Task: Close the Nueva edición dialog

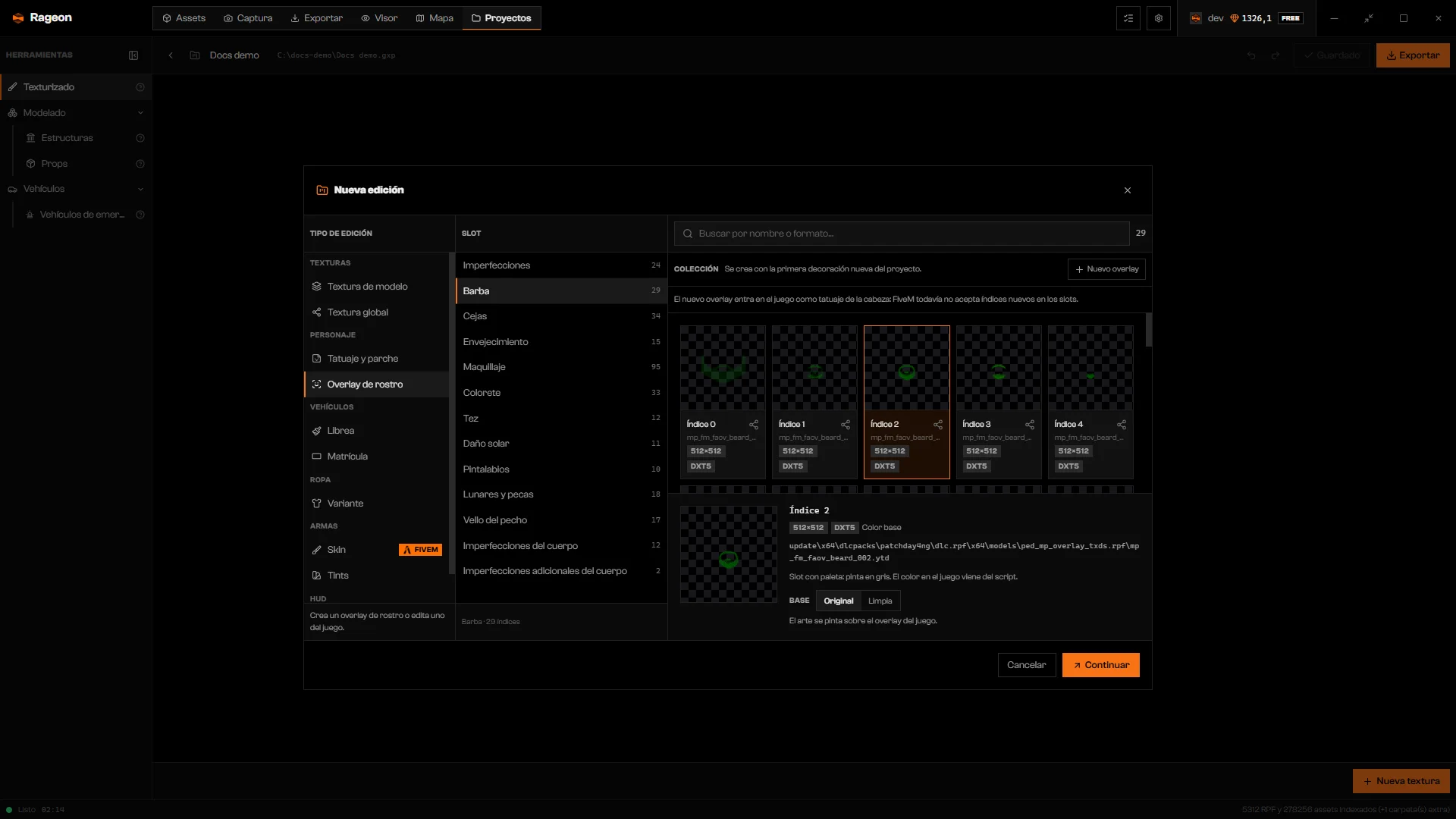Action: click(x=1128, y=190)
